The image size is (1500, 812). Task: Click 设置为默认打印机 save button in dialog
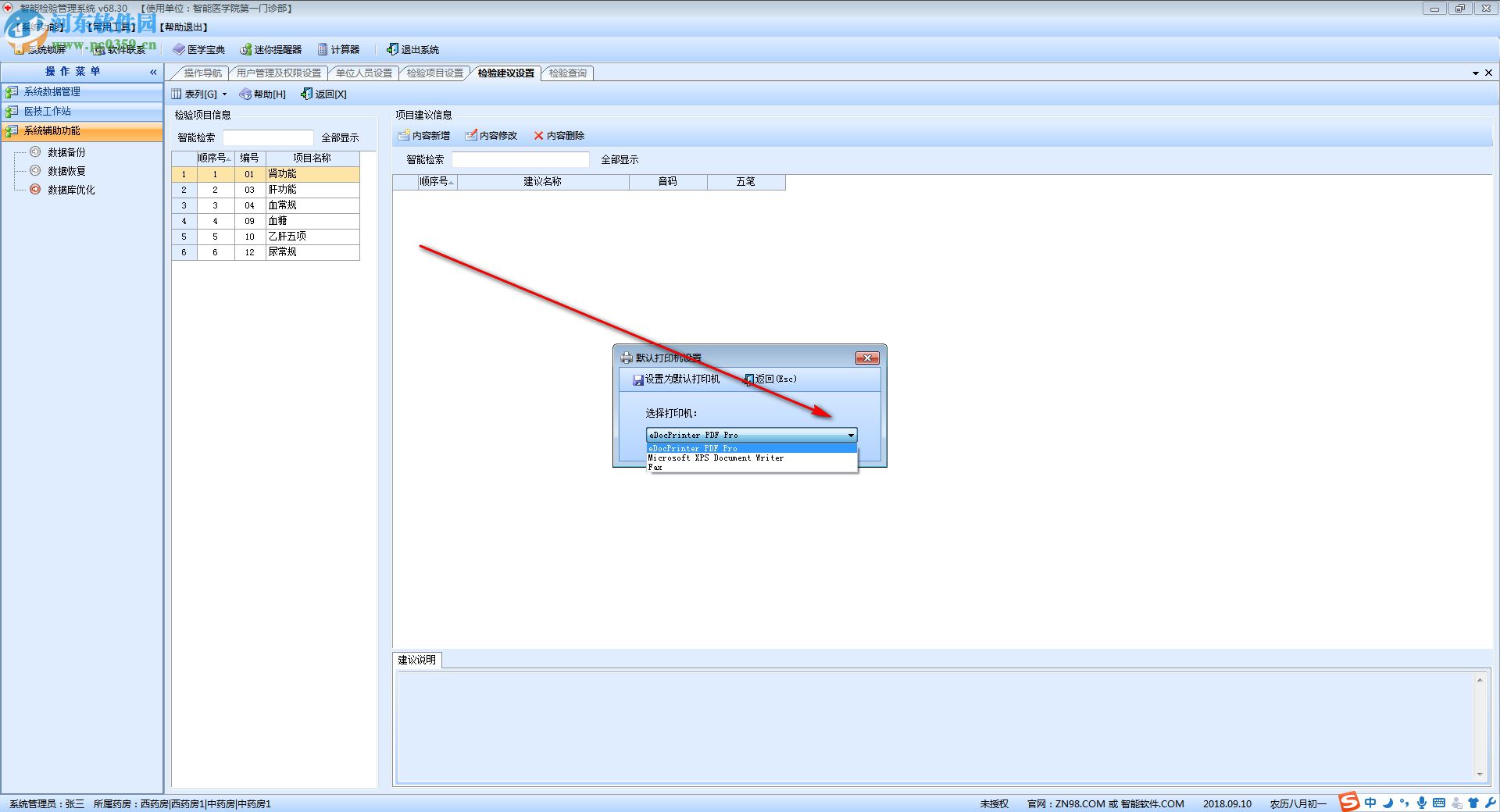[x=676, y=379]
